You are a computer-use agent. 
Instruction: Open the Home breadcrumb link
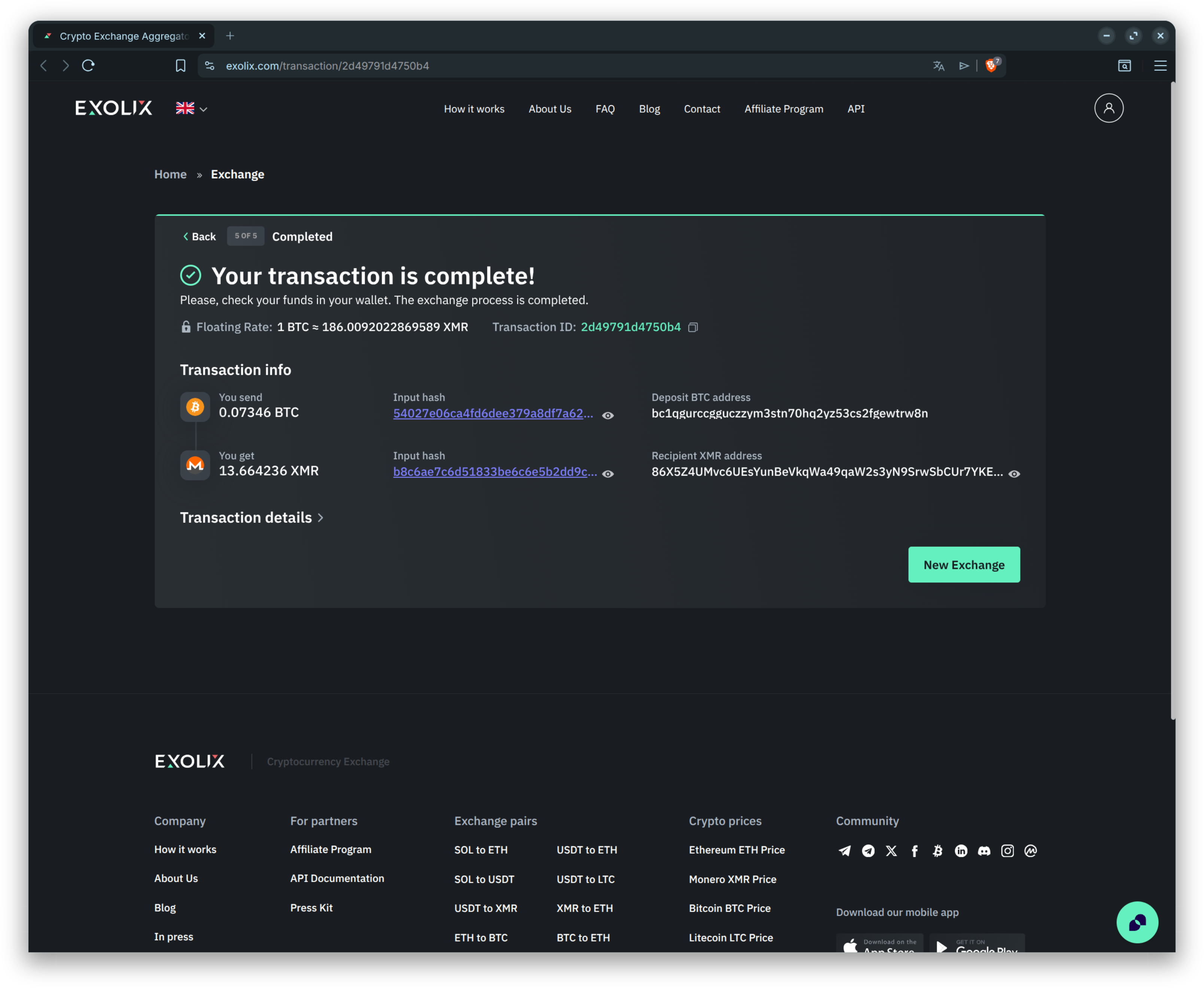pyautogui.click(x=170, y=174)
